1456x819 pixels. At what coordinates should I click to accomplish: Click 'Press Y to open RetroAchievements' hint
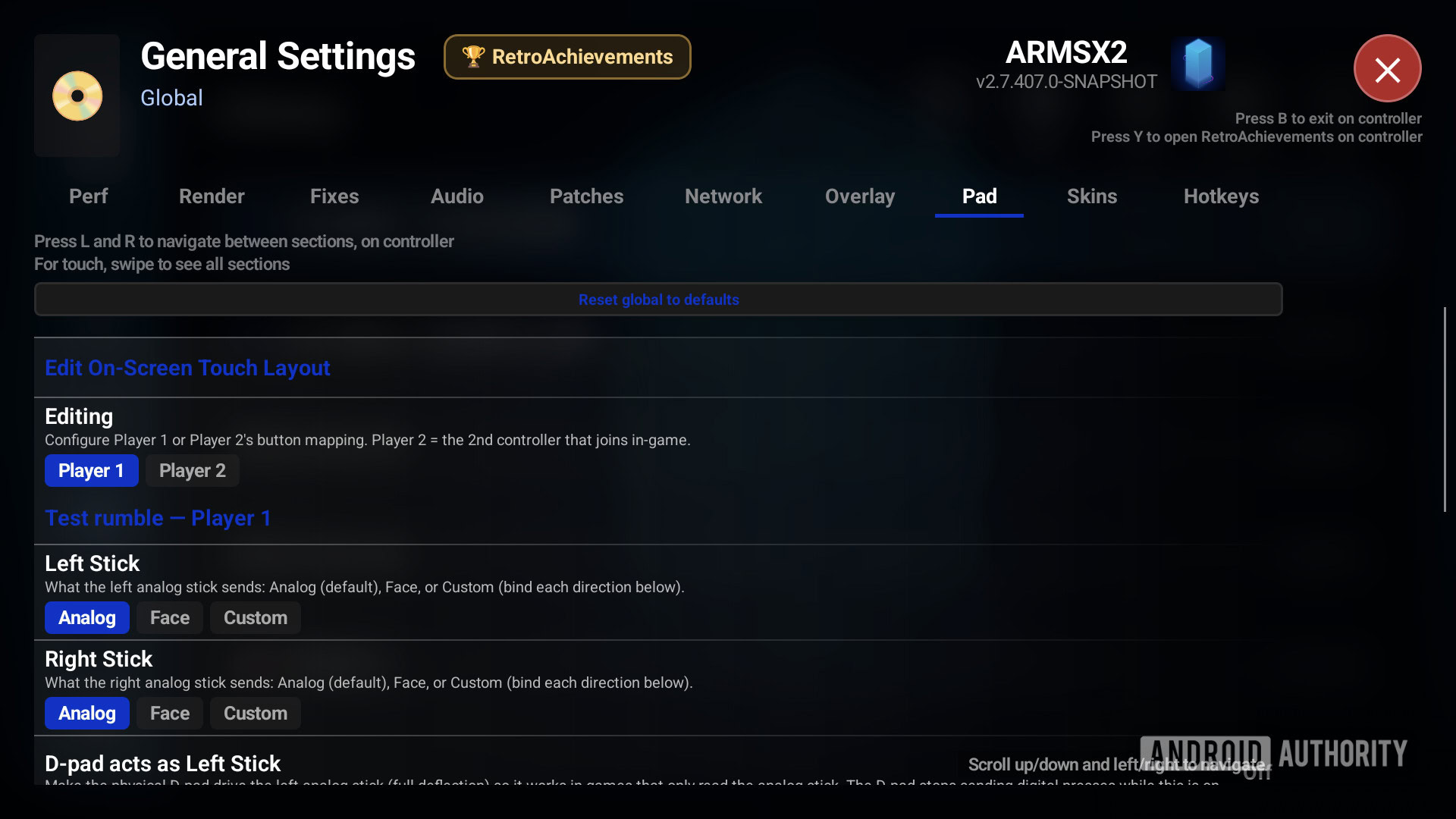pos(1257,136)
